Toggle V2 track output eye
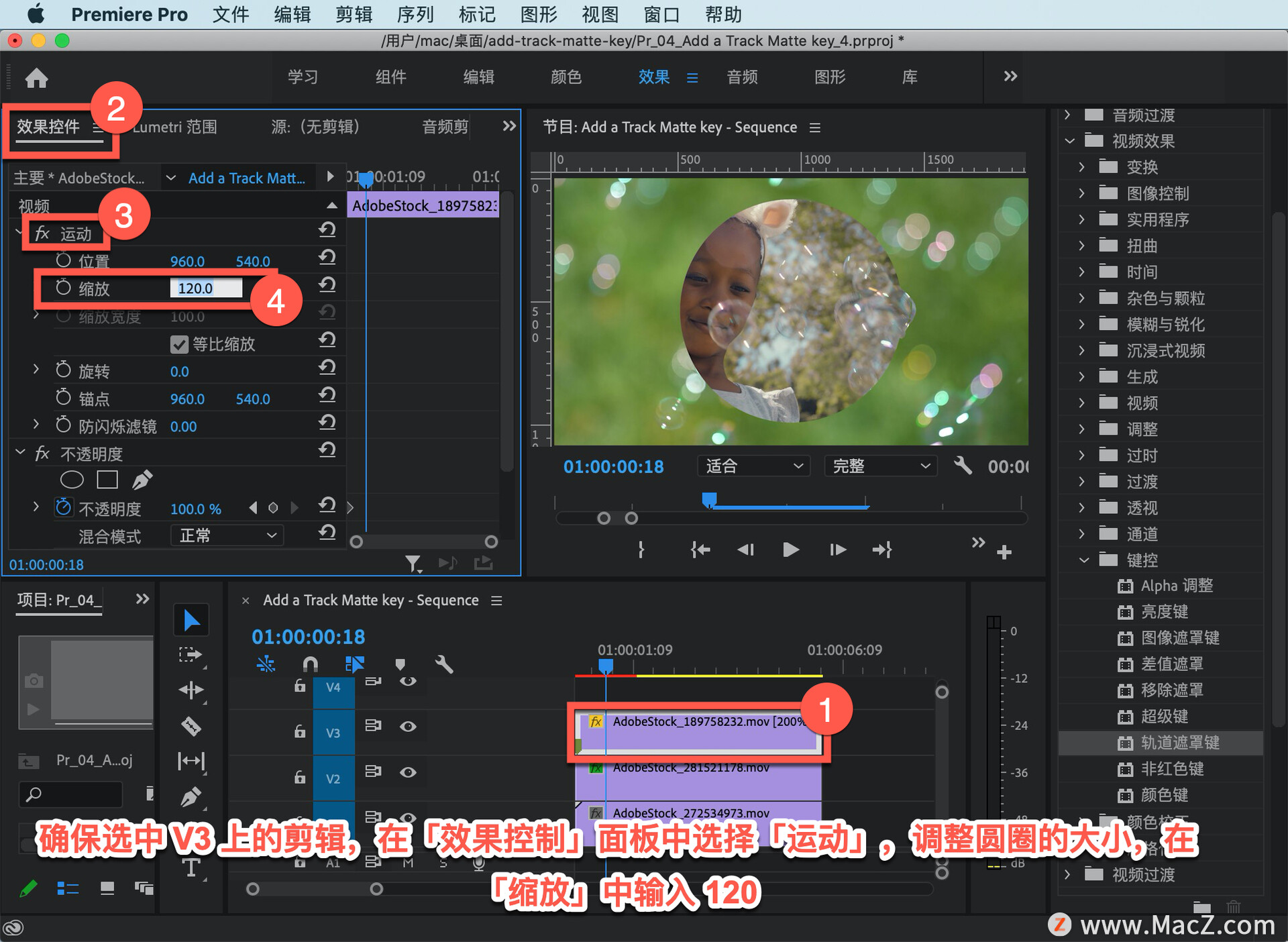 coord(408,772)
